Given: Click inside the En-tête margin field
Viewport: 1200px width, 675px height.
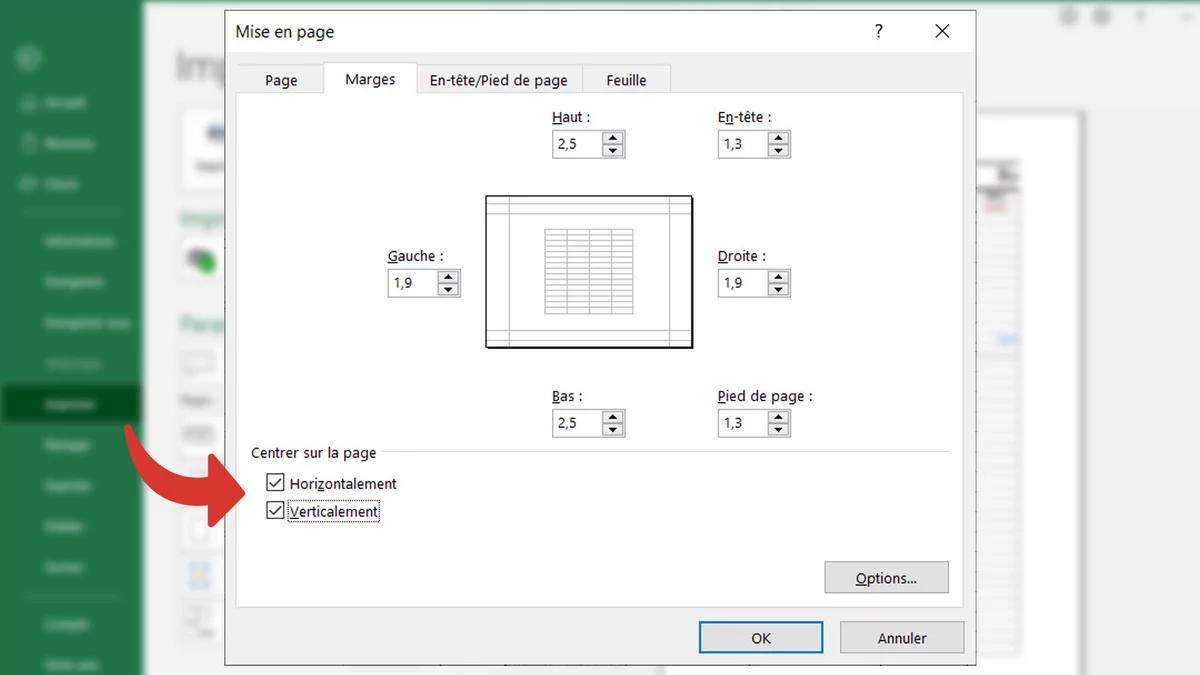Looking at the screenshot, I should click(743, 144).
